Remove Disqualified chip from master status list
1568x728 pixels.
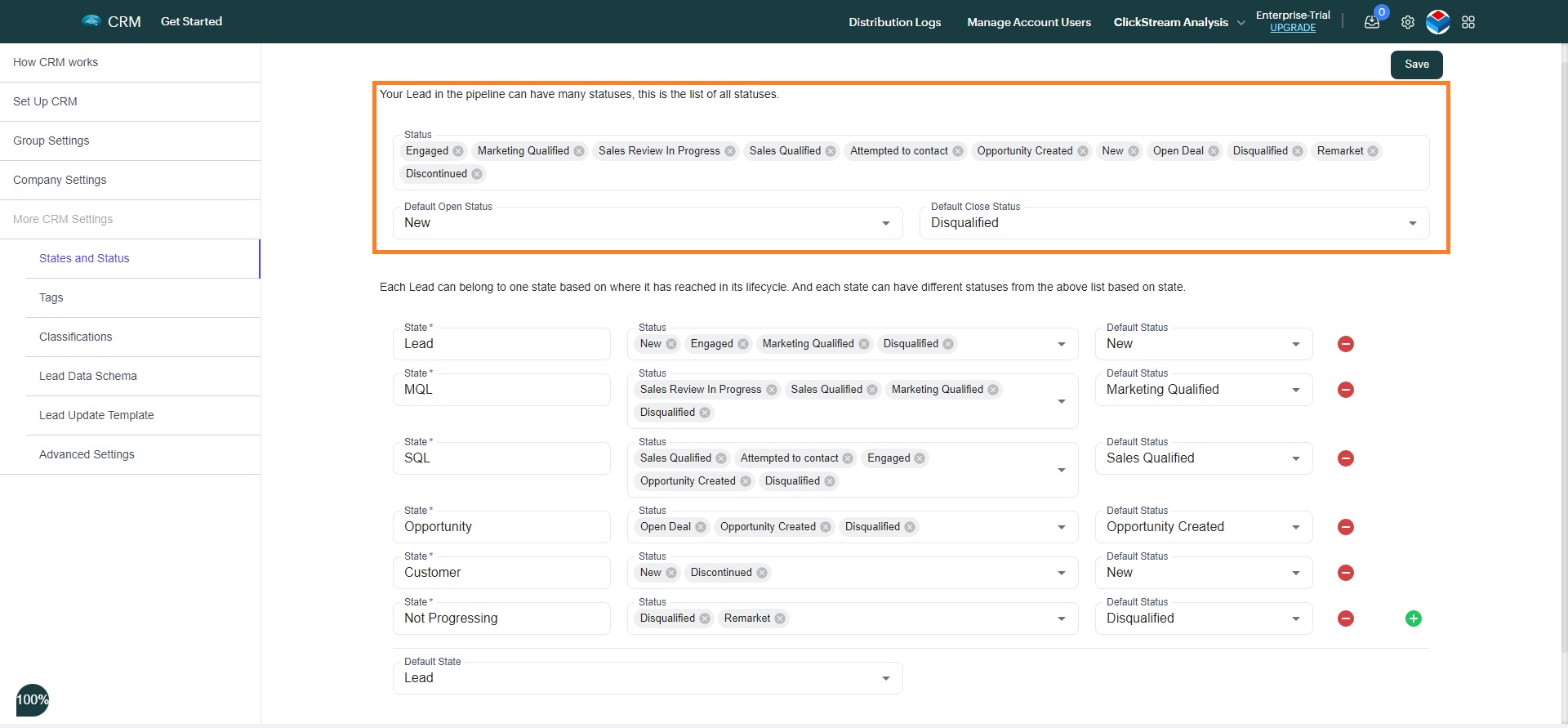click(x=1298, y=151)
